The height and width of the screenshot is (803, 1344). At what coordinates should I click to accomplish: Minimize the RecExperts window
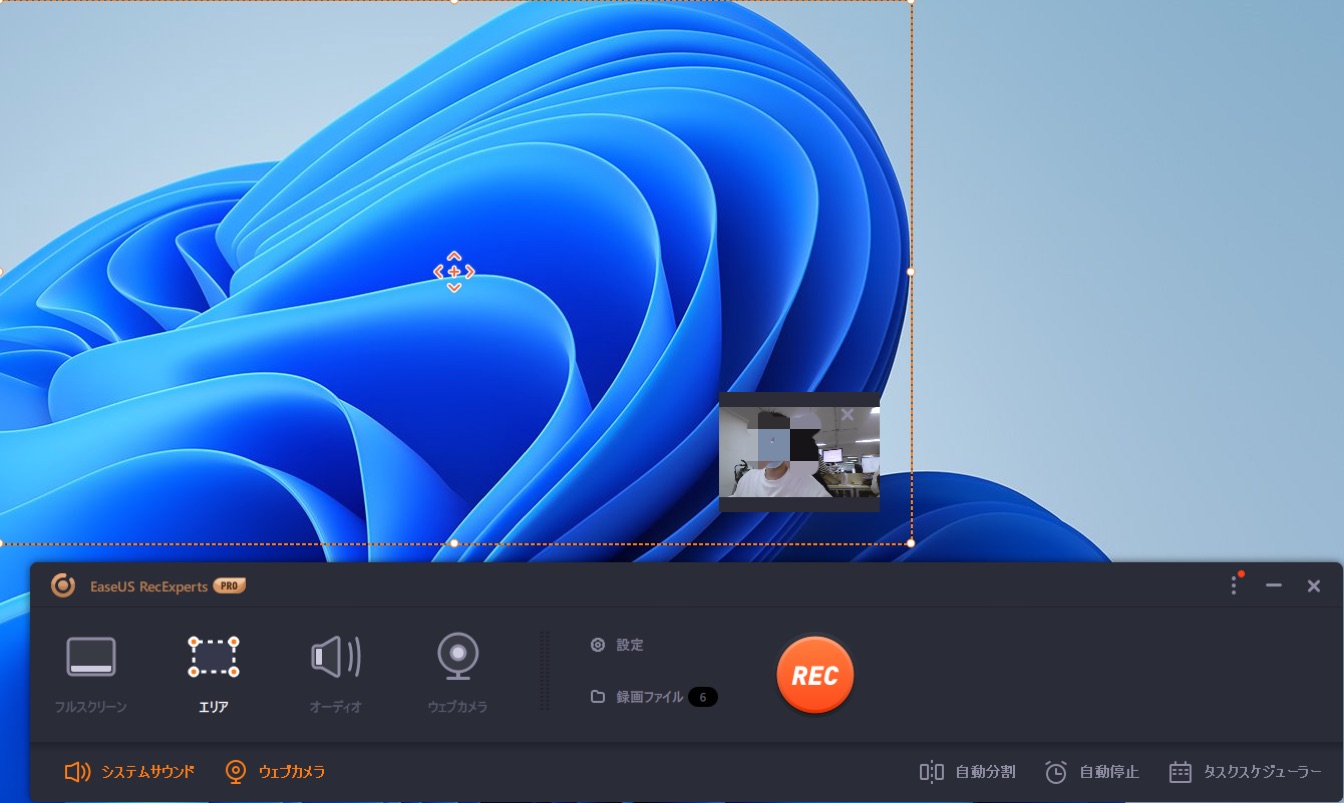click(1274, 586)
